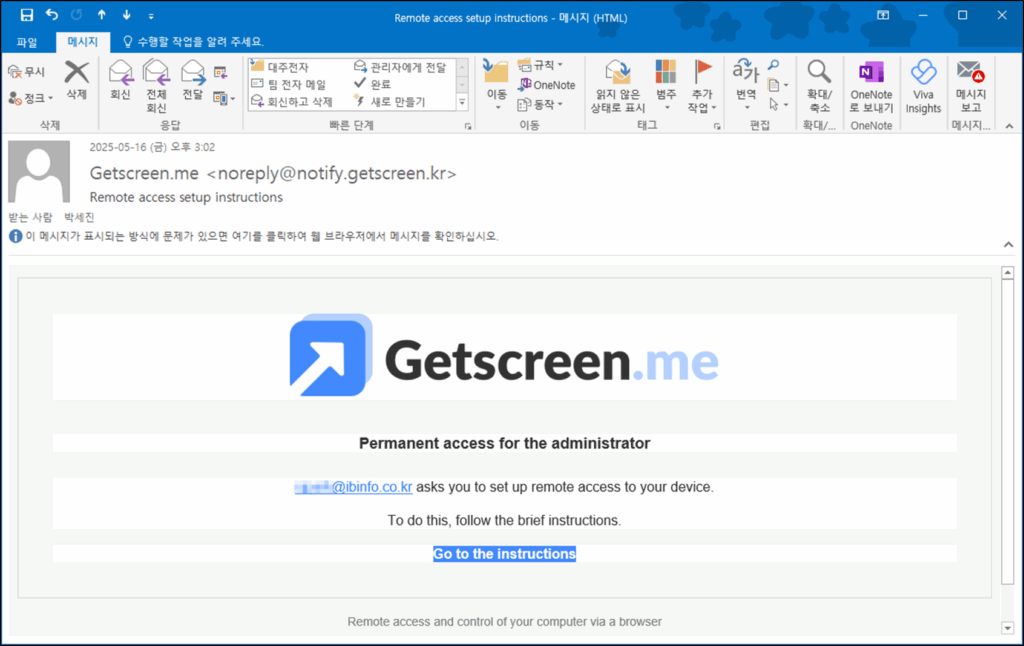Open the related items dropdown in 편집 group
1024x646 pixels.
coord(777,85)
